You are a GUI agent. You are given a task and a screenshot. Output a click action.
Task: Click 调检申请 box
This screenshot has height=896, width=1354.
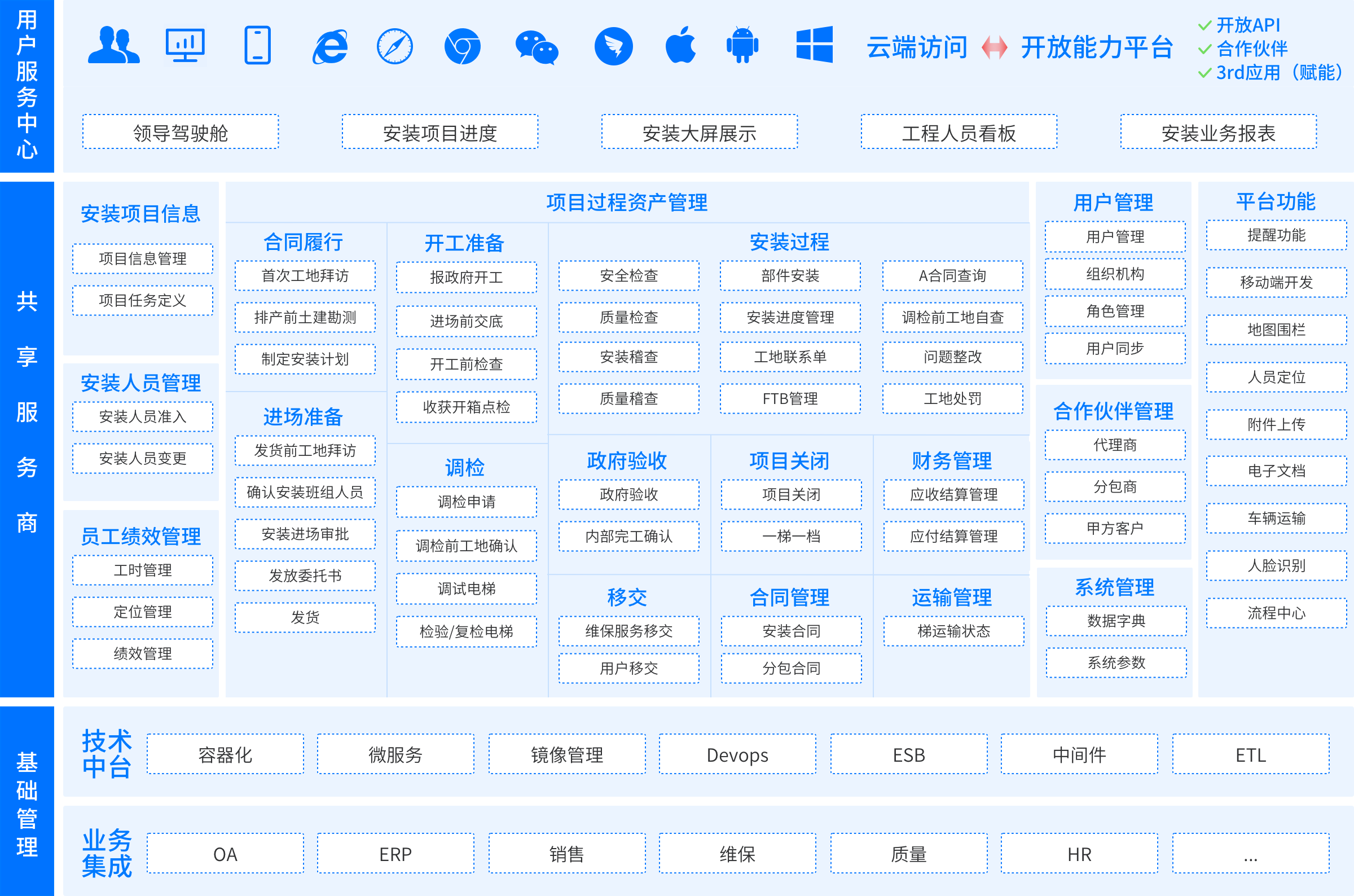(x=466, y=502)
